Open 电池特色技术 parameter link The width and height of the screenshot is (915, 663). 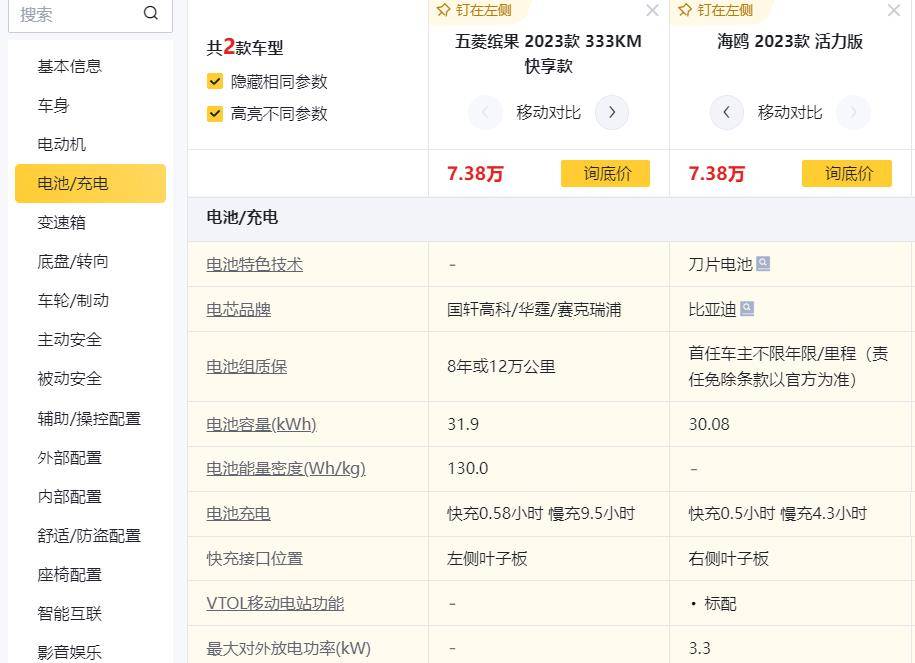(x=254, y=264)
